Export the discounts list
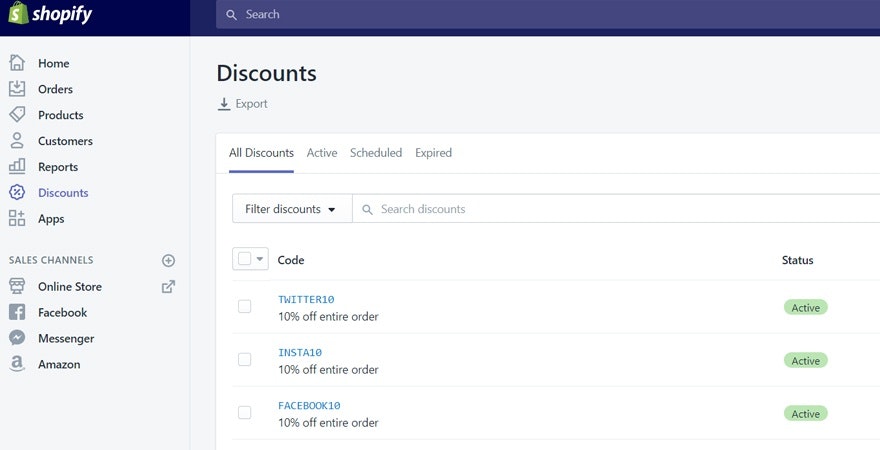The image size is (880, 450). pyautogui.click(x=243, y=104)
